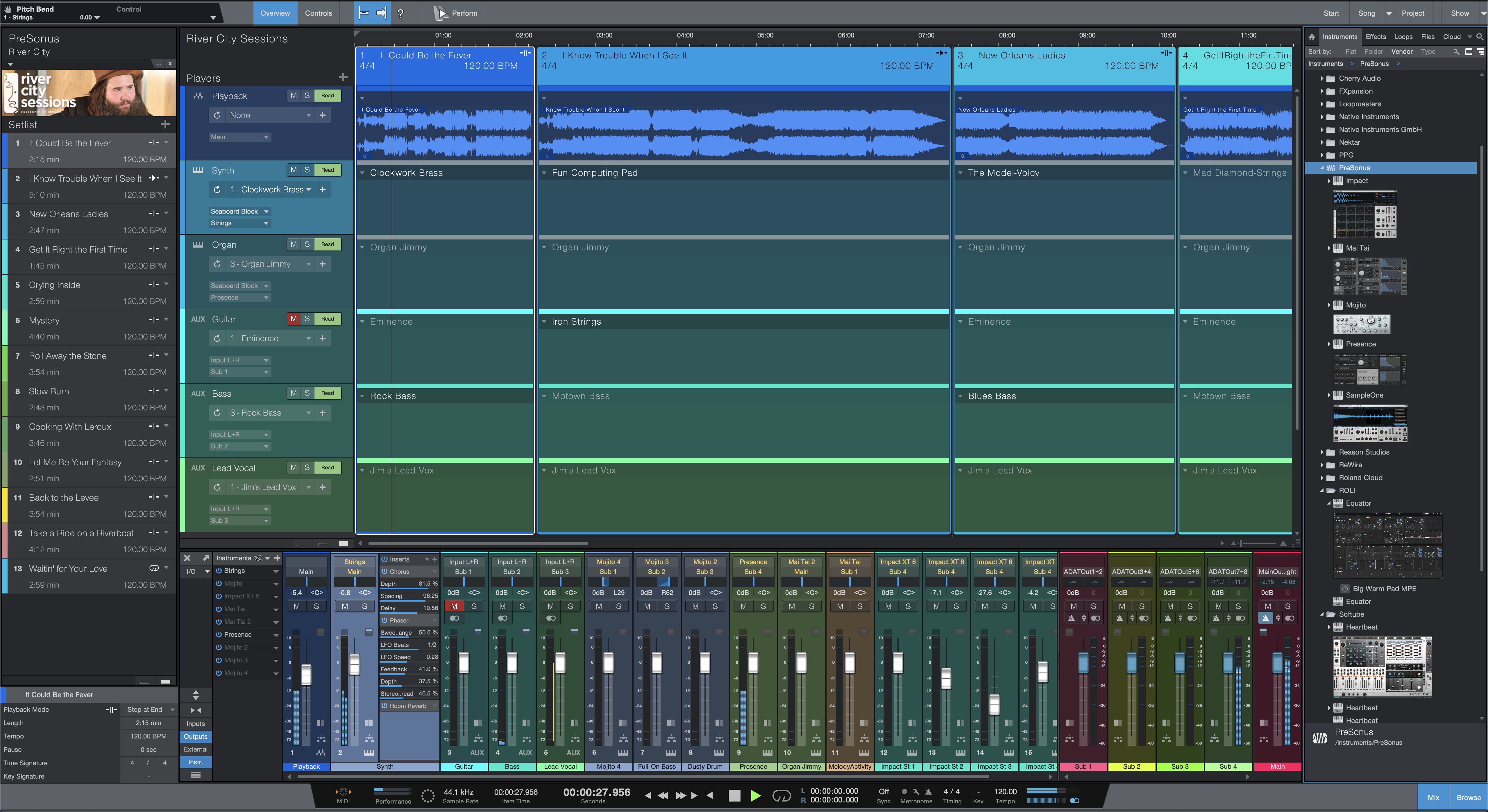This screenshot has width=1488, height=812.
Task: Click the wrench icon next to Metronome
Action: (x=917, y=792)
